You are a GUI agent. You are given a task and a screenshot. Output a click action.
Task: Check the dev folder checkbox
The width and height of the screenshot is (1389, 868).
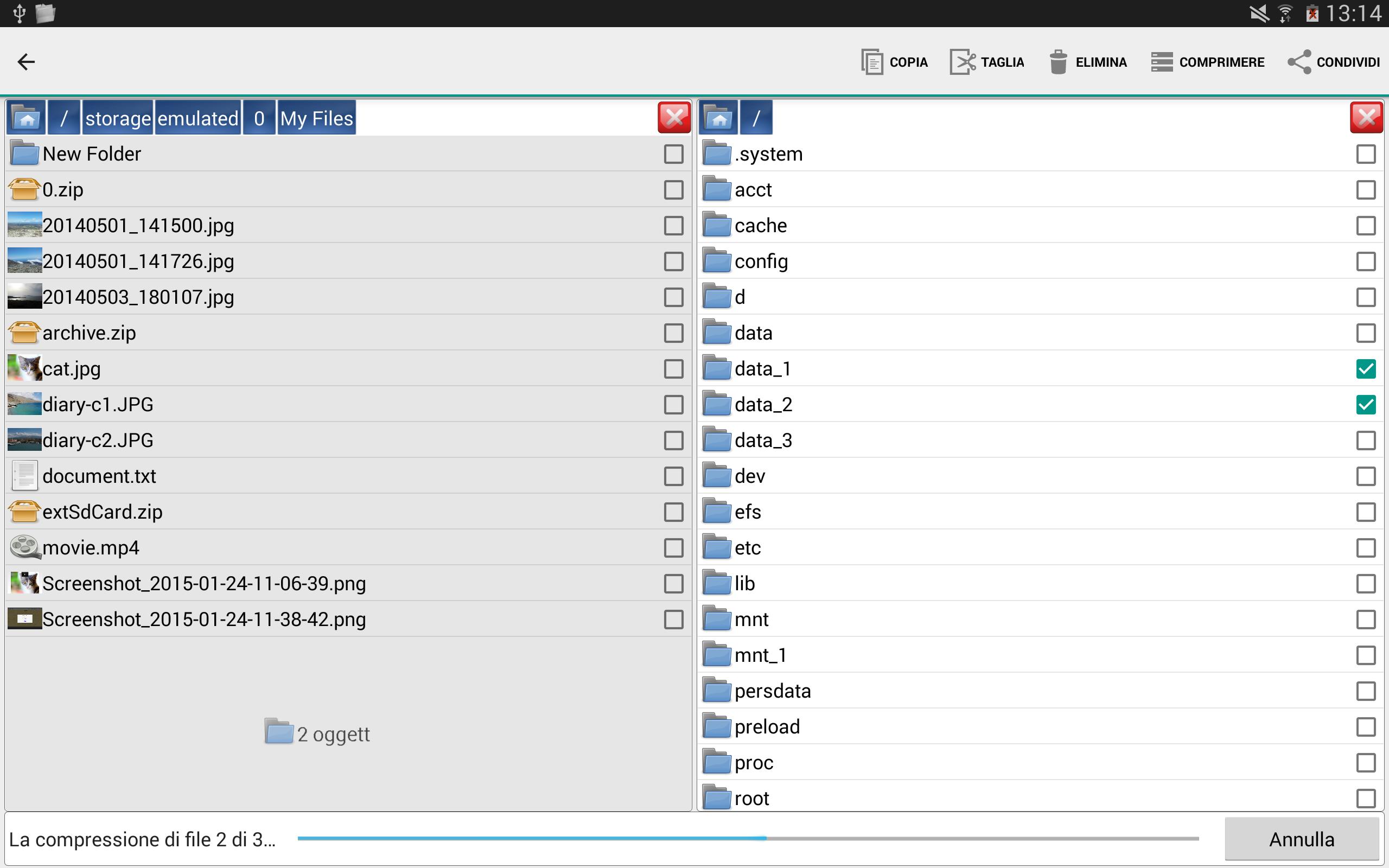1366,476
